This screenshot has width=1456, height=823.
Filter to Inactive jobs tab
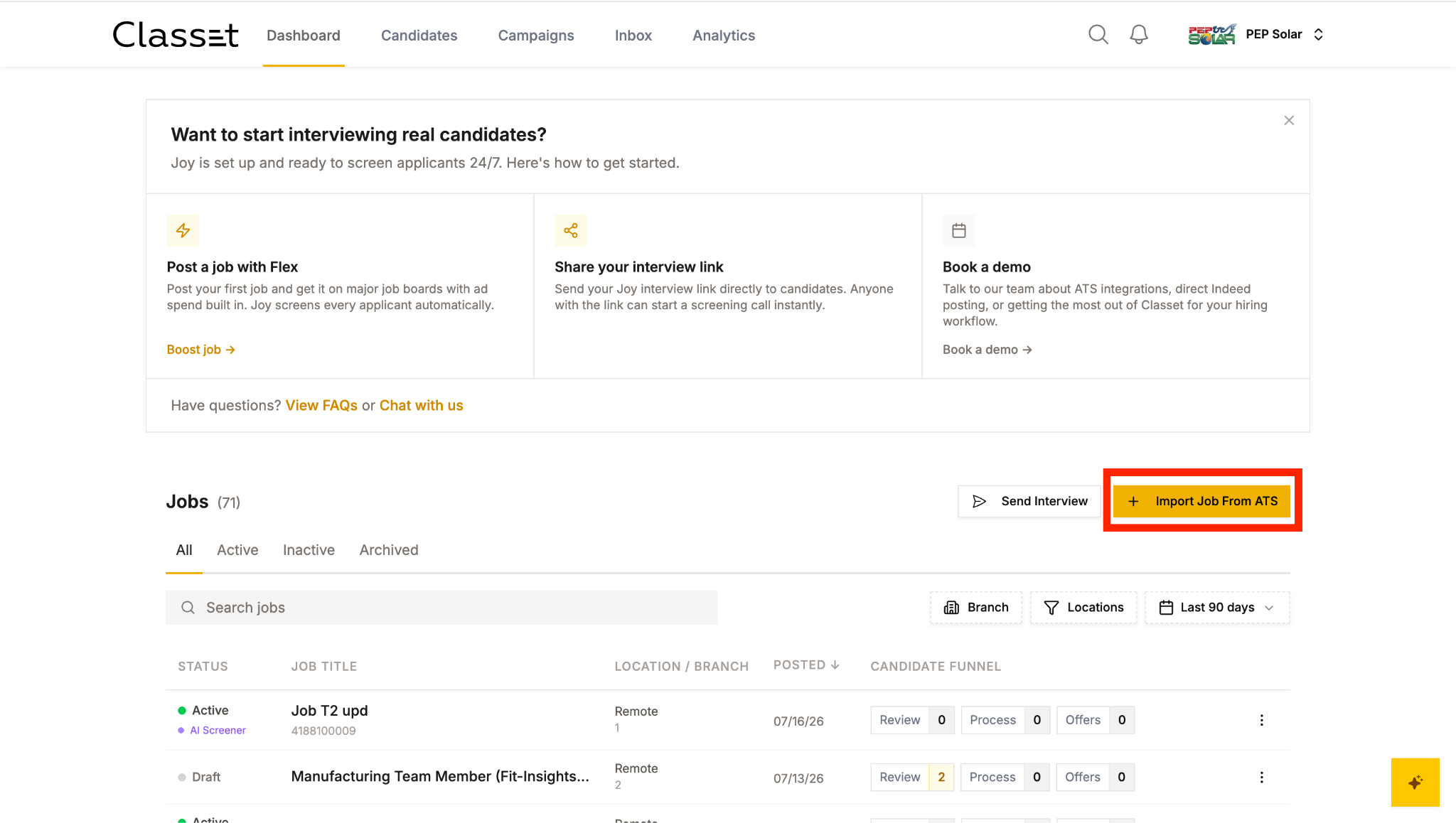point(309,550)
